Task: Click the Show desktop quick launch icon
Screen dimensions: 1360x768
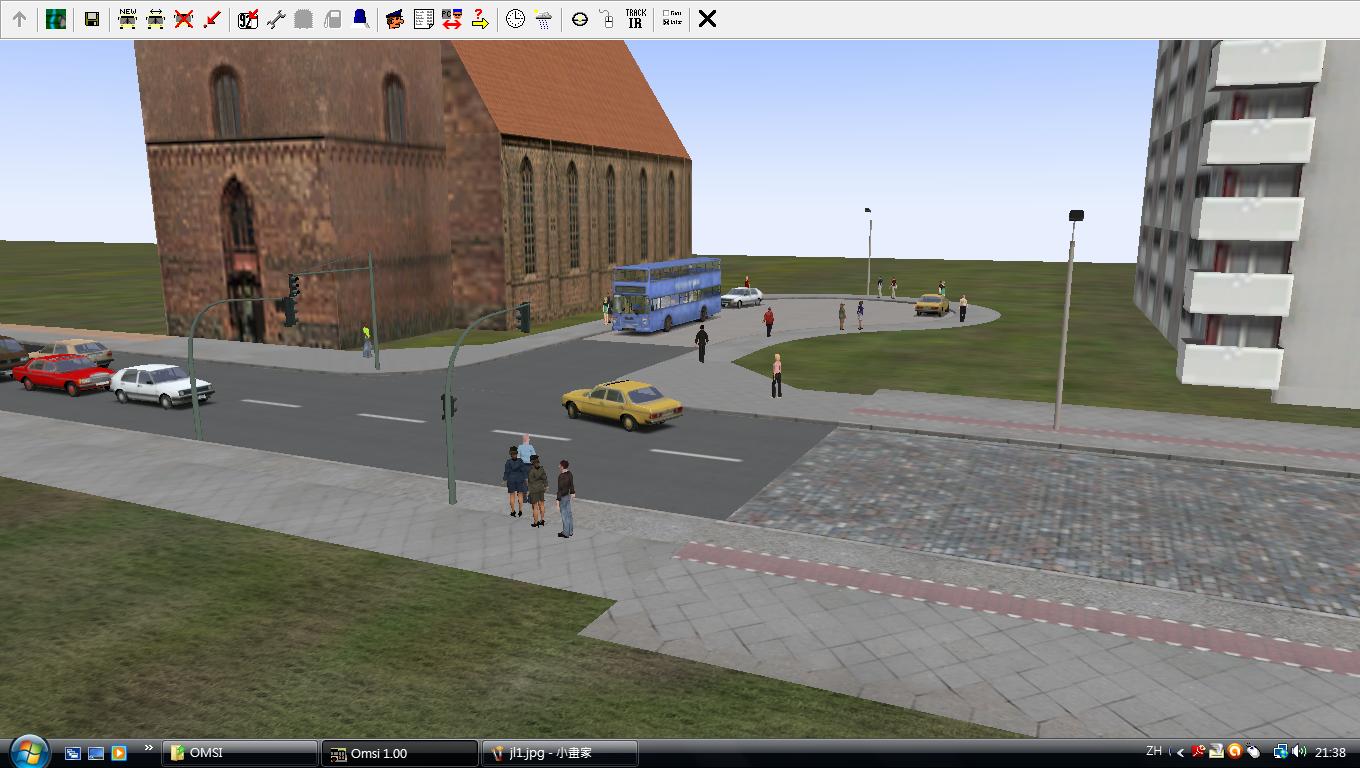Action: pos(96,753)
